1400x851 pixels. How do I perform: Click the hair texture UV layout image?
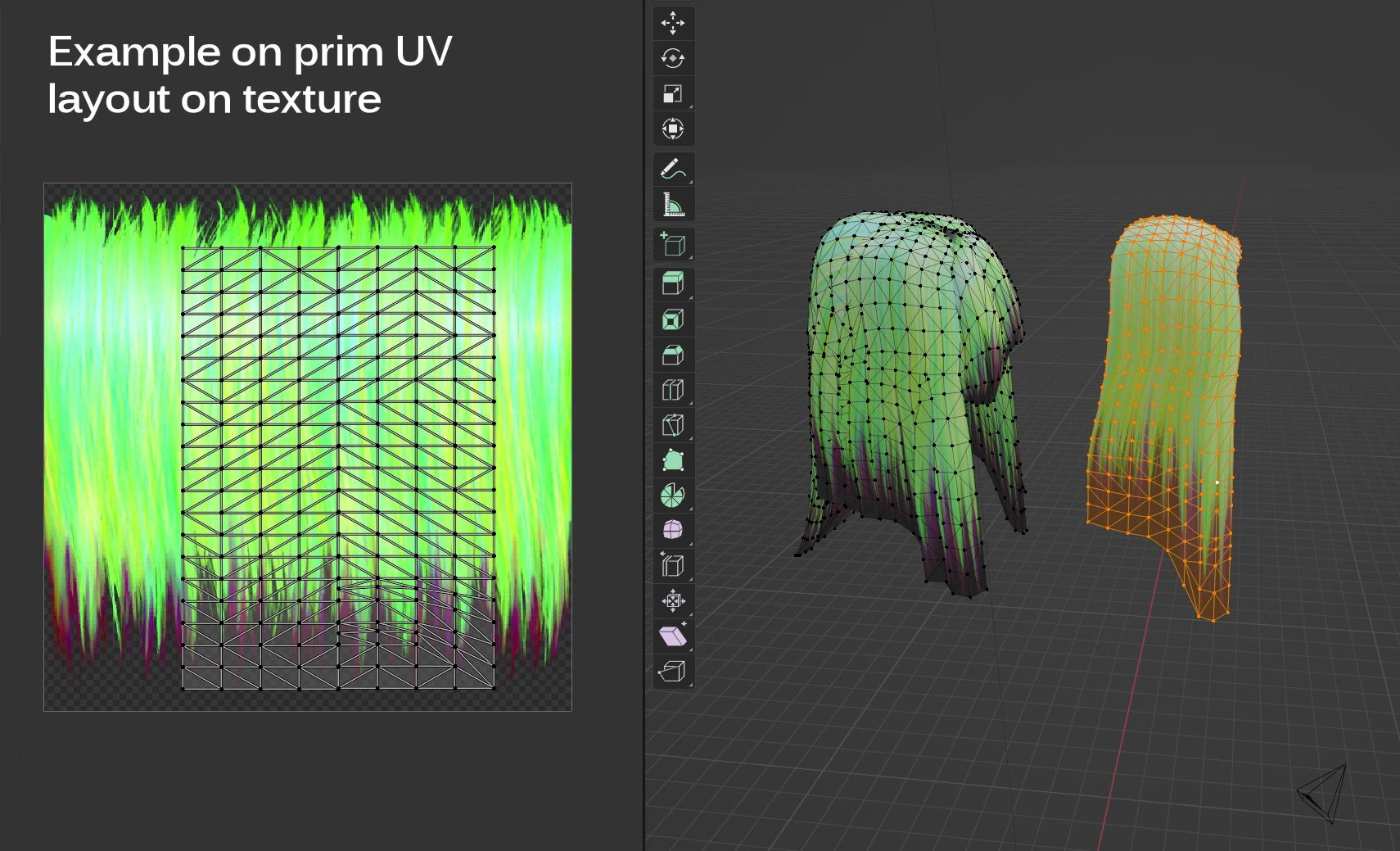(x=308, y=447)
